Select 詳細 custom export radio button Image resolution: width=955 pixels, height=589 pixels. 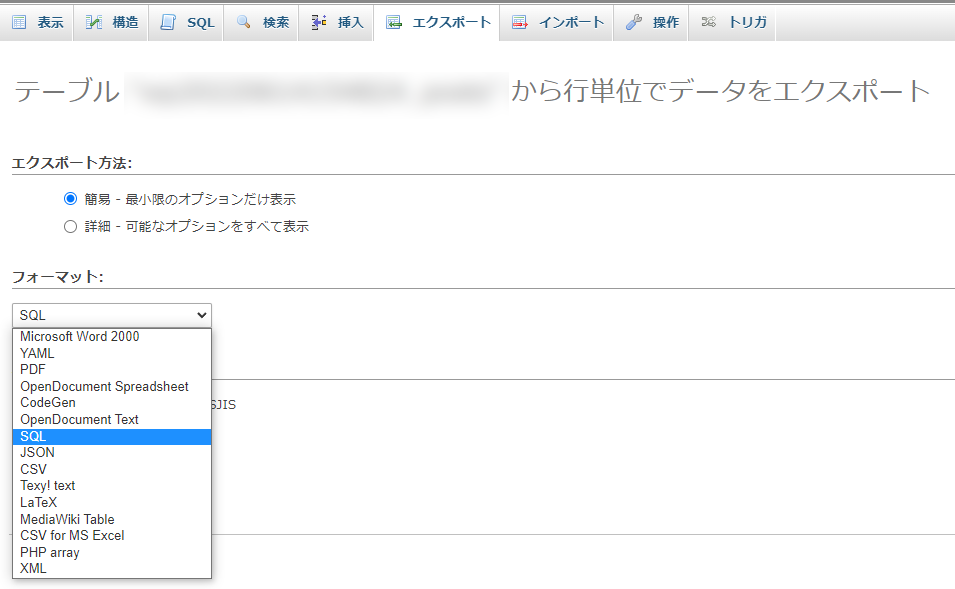click(70, 226)
